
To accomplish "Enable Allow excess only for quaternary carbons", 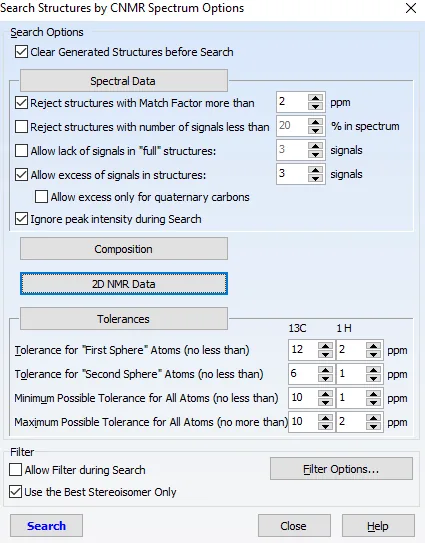I will click(x=41, y=197).
